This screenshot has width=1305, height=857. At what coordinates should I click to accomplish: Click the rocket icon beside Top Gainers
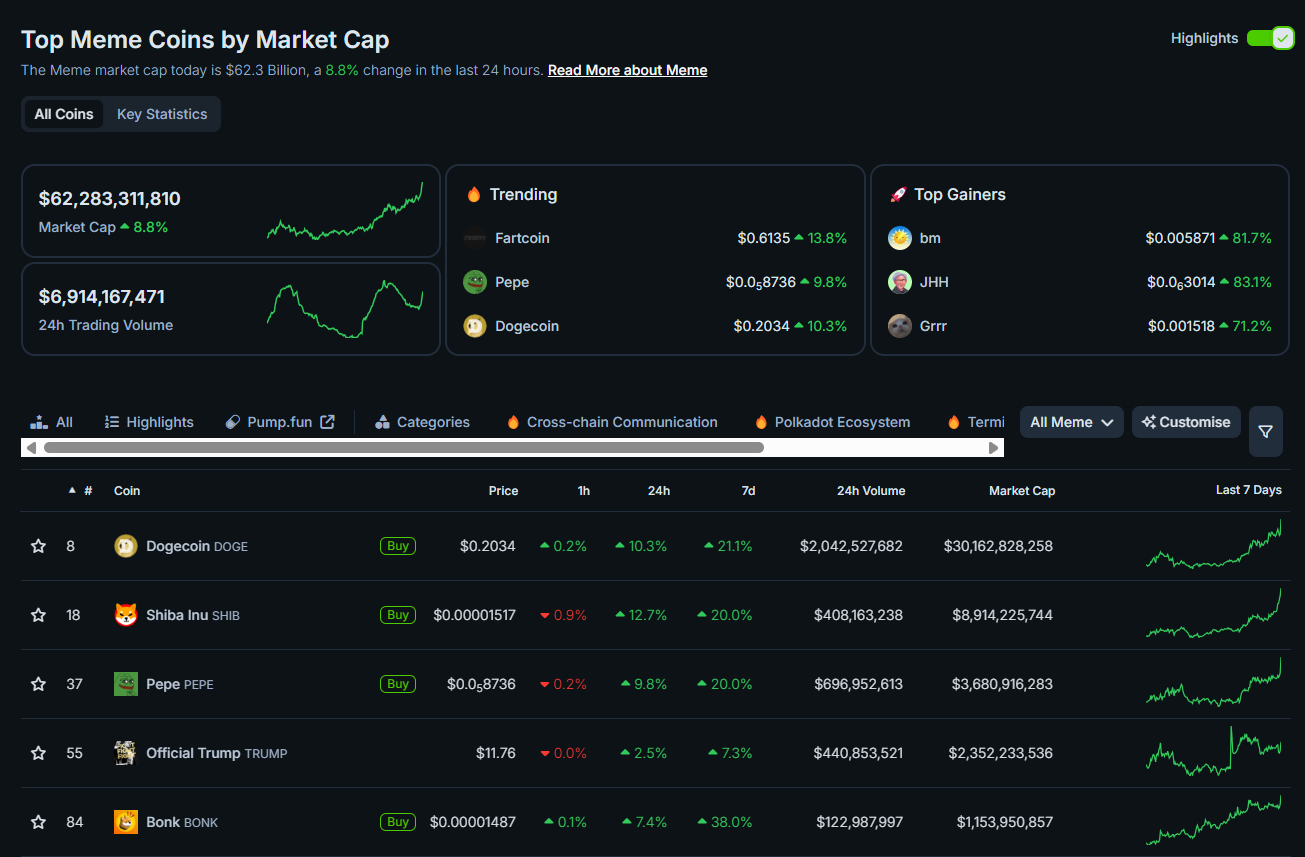[898, 194]
